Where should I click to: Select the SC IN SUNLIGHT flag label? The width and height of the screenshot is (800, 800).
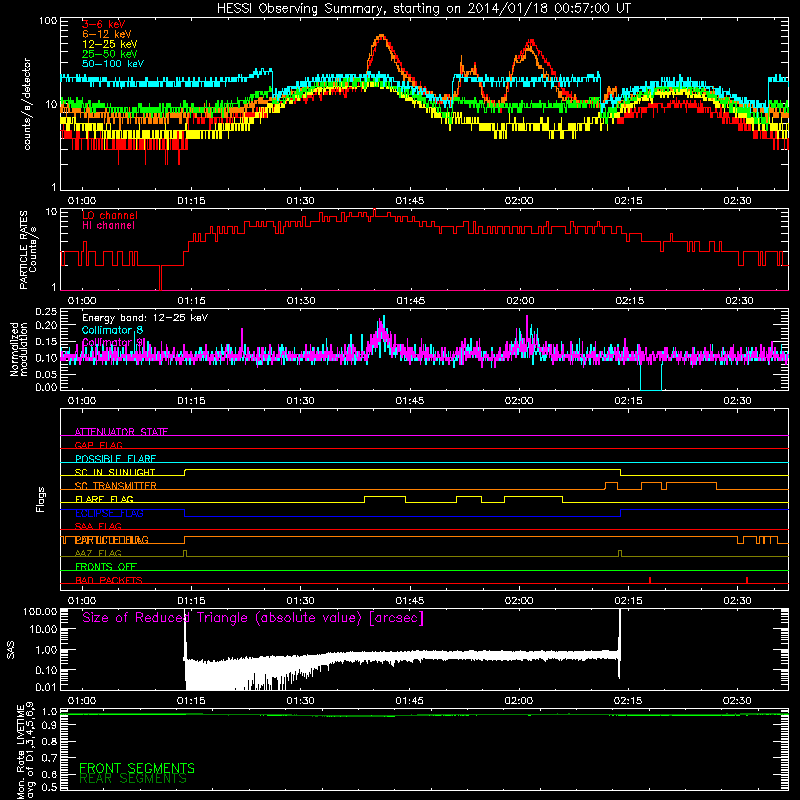click(x=115, y=472)
